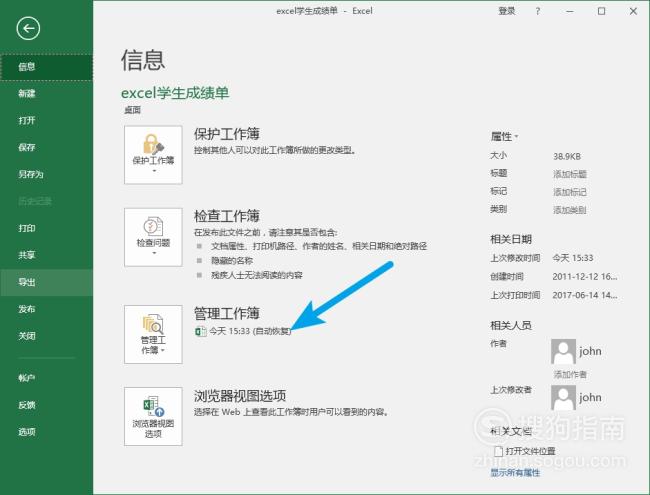Click 添加标记 (Add tag) field

coord(570,192)
